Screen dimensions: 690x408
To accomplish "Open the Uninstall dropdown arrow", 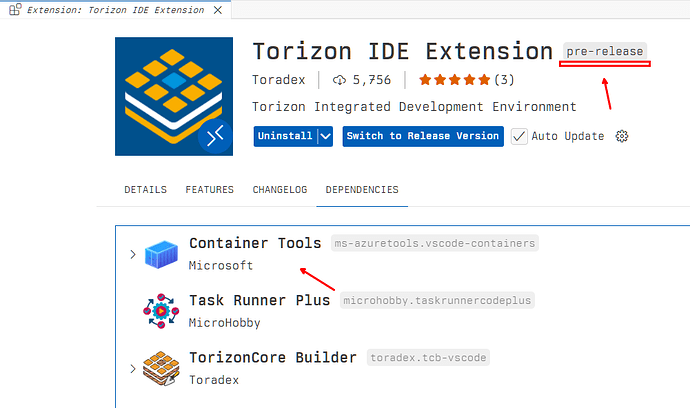I will (325, 136).
